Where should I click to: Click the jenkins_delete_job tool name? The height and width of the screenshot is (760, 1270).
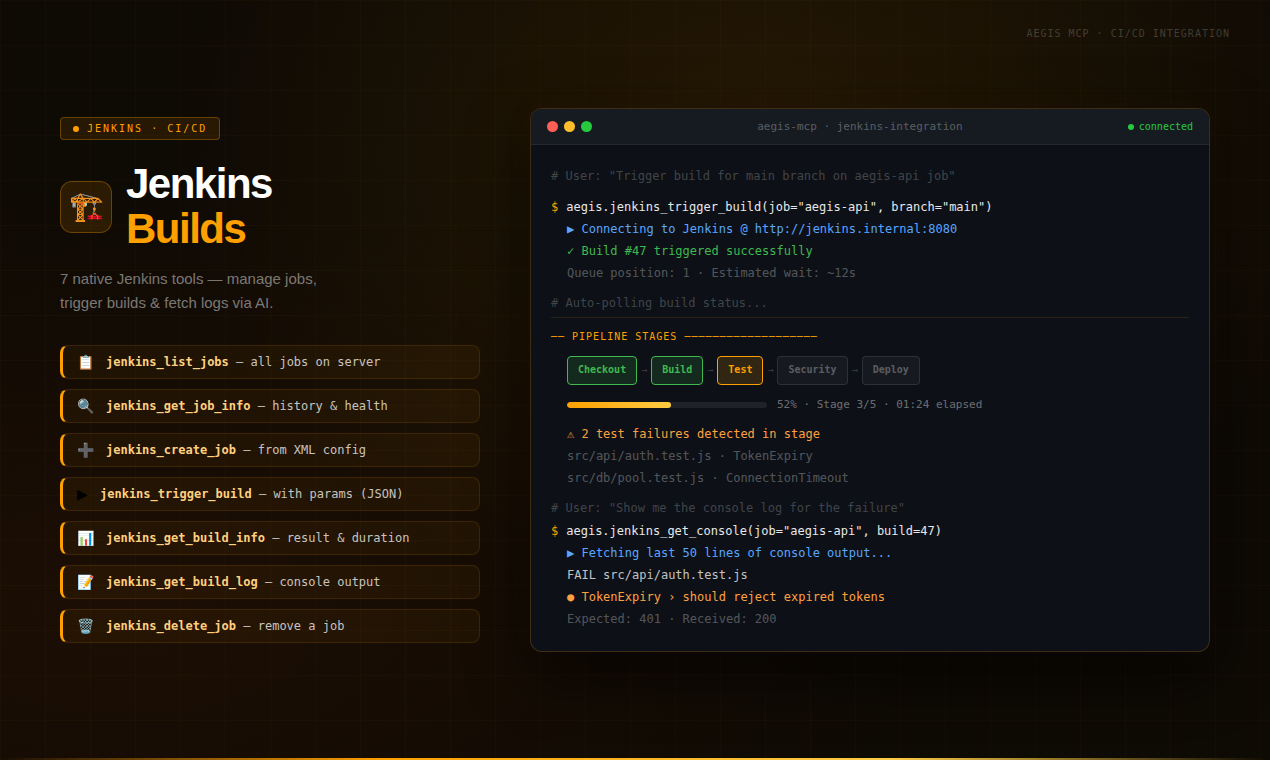[x=171, y=626]
